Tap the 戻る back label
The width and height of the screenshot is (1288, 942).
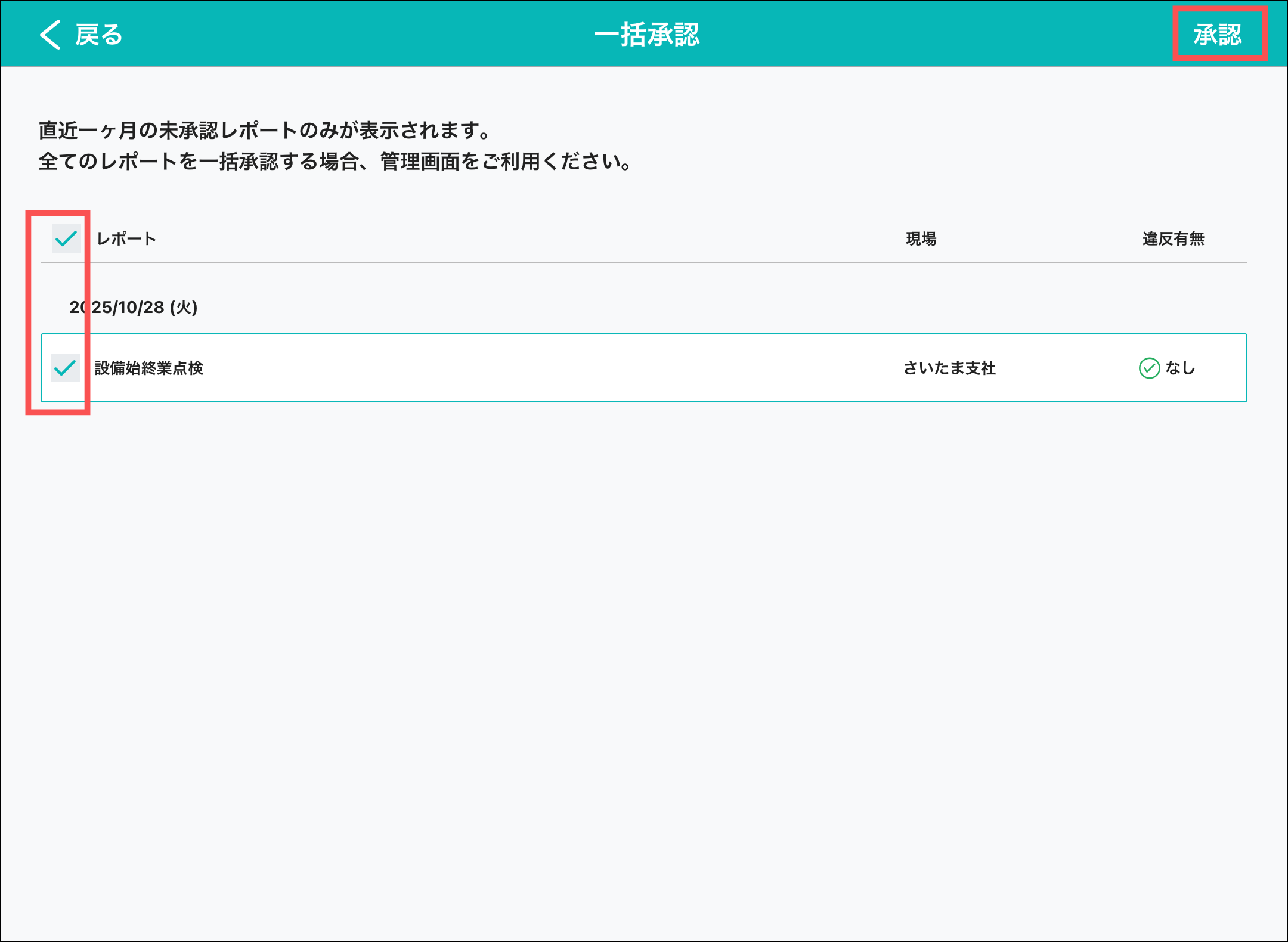[99, 35]
